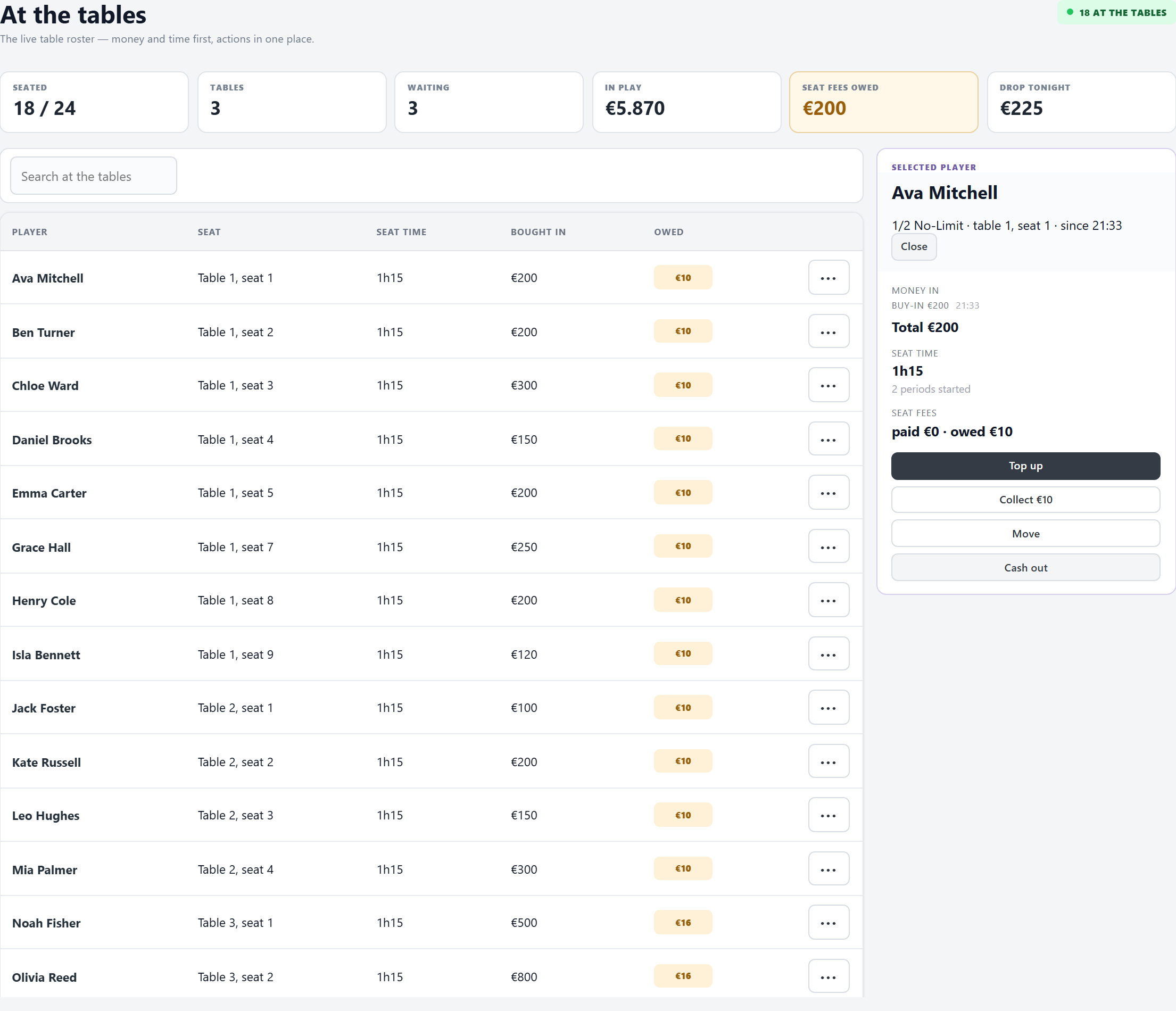Image resolution: width=1176 pixels, height=1011 pixels.
Task: Click the Seated 18 / 24 card
Action: click(94, 102)
